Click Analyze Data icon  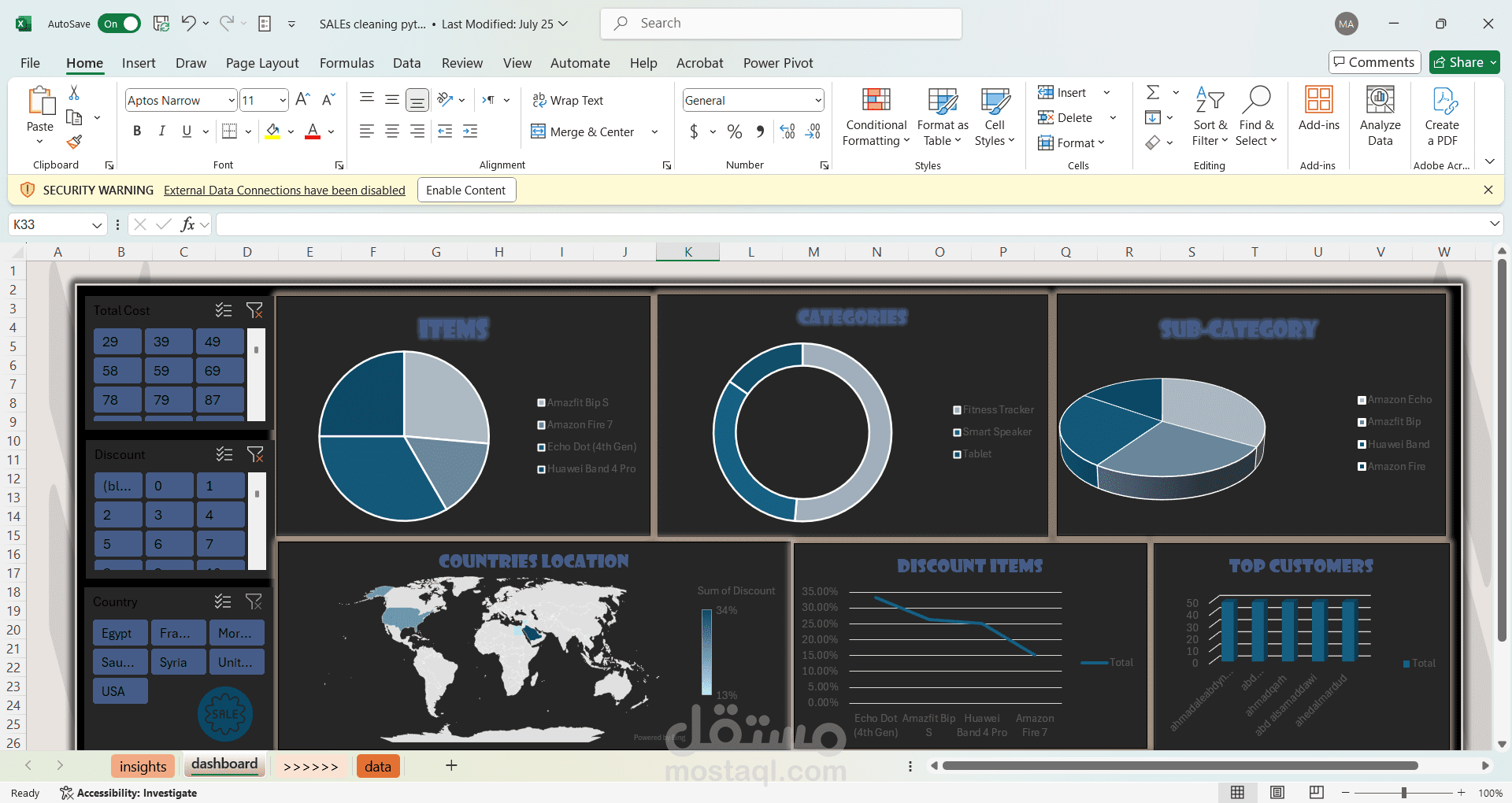[1380, 117]
